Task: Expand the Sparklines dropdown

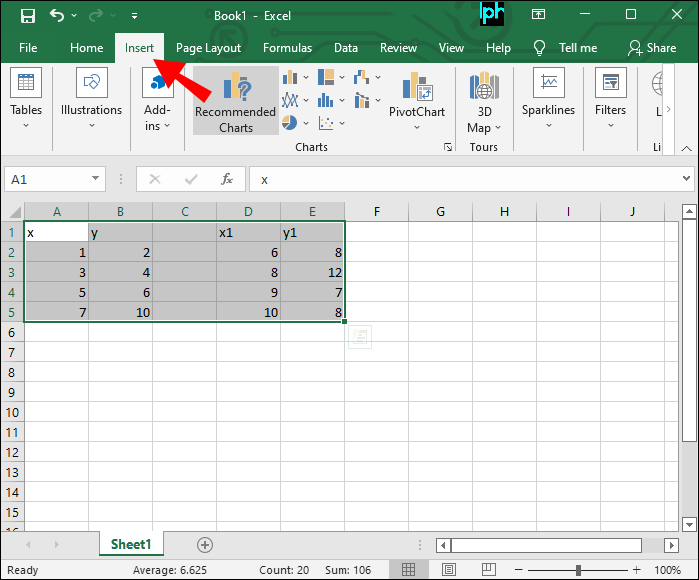Action: 548,102
